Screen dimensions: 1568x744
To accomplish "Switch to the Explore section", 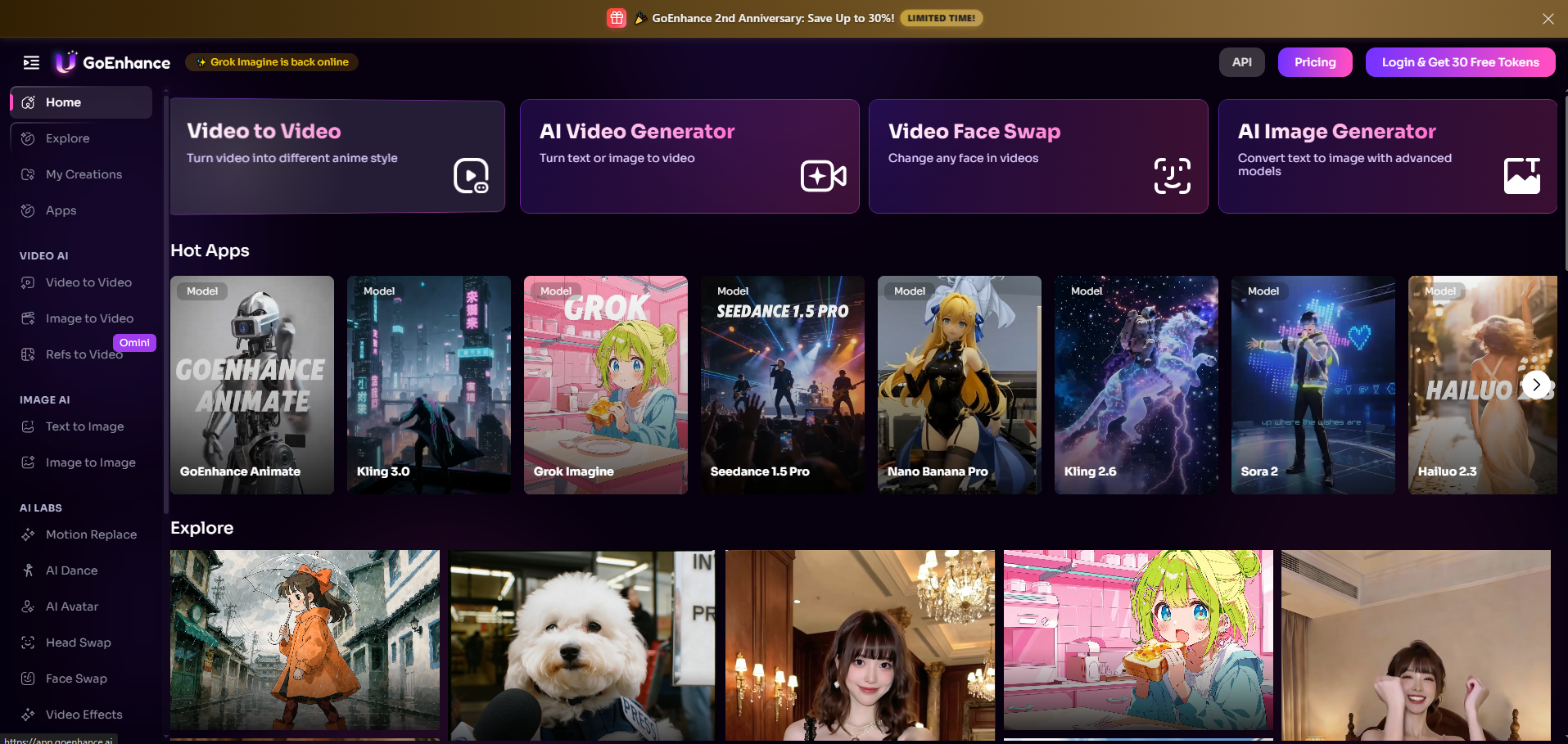I will [66, 138].
